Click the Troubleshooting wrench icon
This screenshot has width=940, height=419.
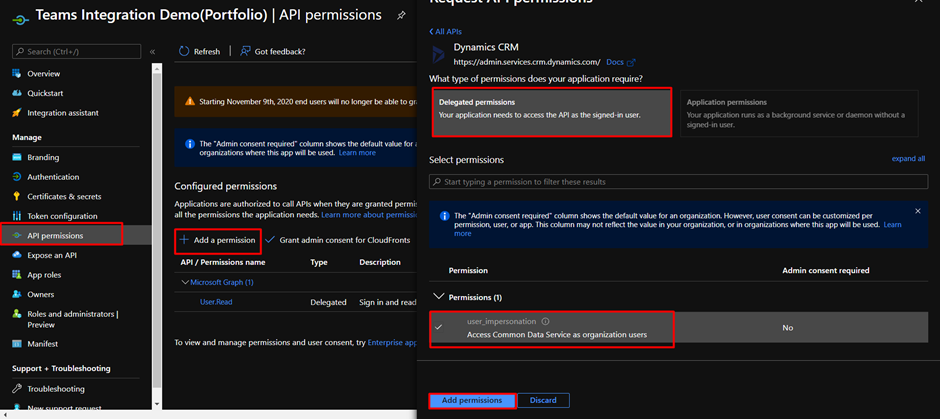[x=17, y=388]
